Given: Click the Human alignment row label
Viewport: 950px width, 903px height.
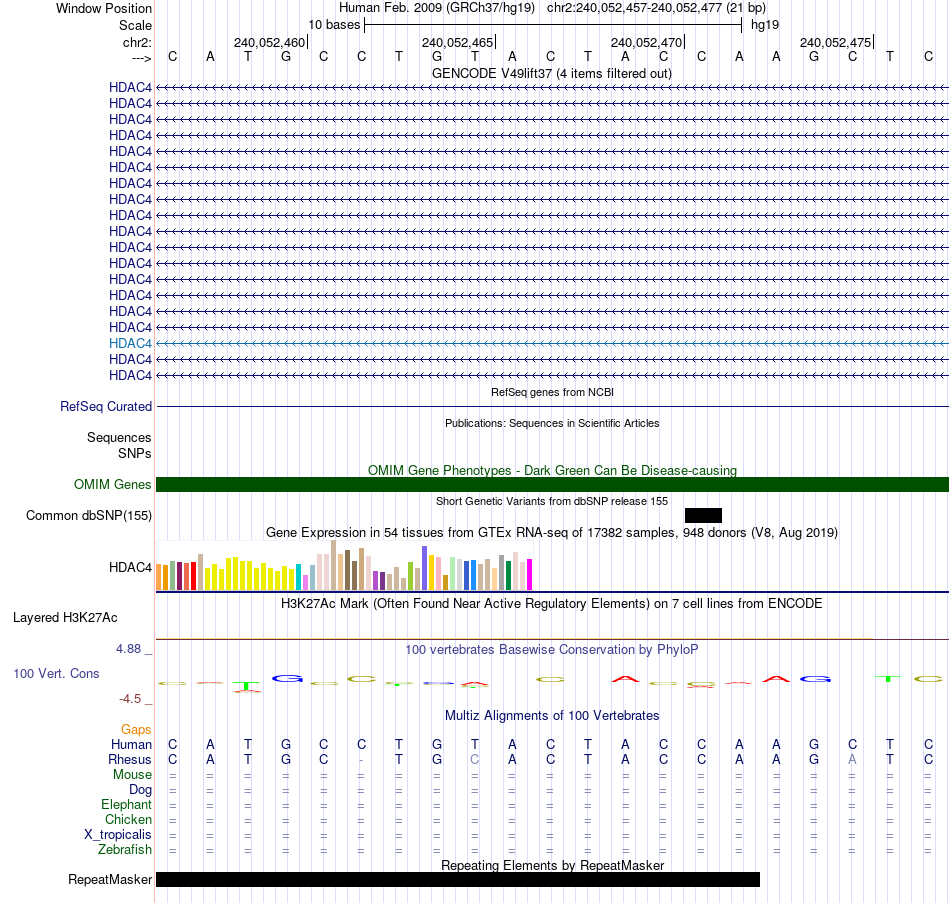Looking at the screenshot, I should point(131,744).
